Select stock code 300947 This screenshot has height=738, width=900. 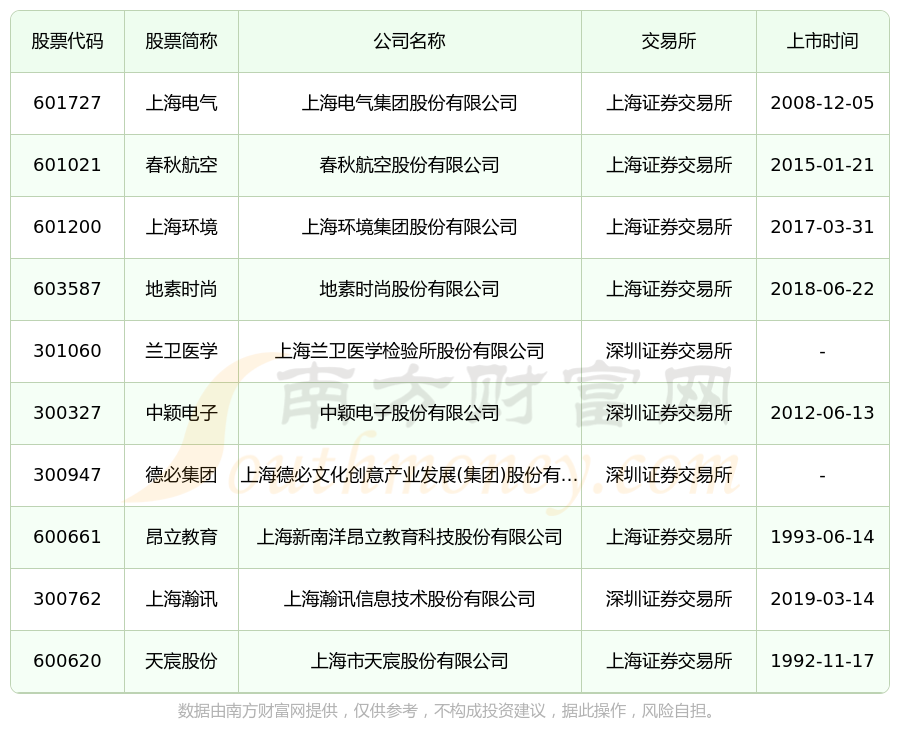[67, 475]
